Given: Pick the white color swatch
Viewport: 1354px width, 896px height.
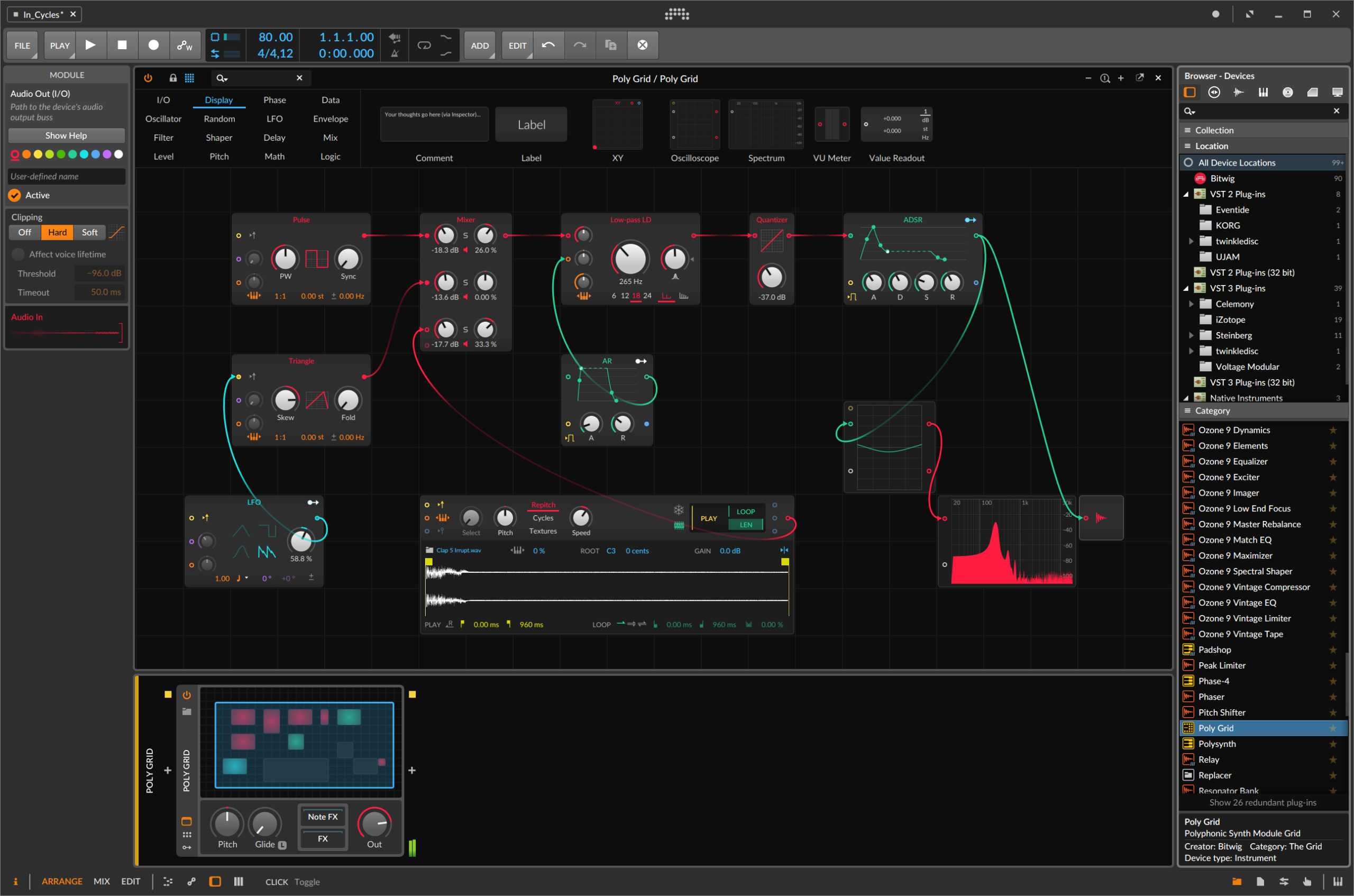Looking at the screenshot, I should click(x=118, y=154).
